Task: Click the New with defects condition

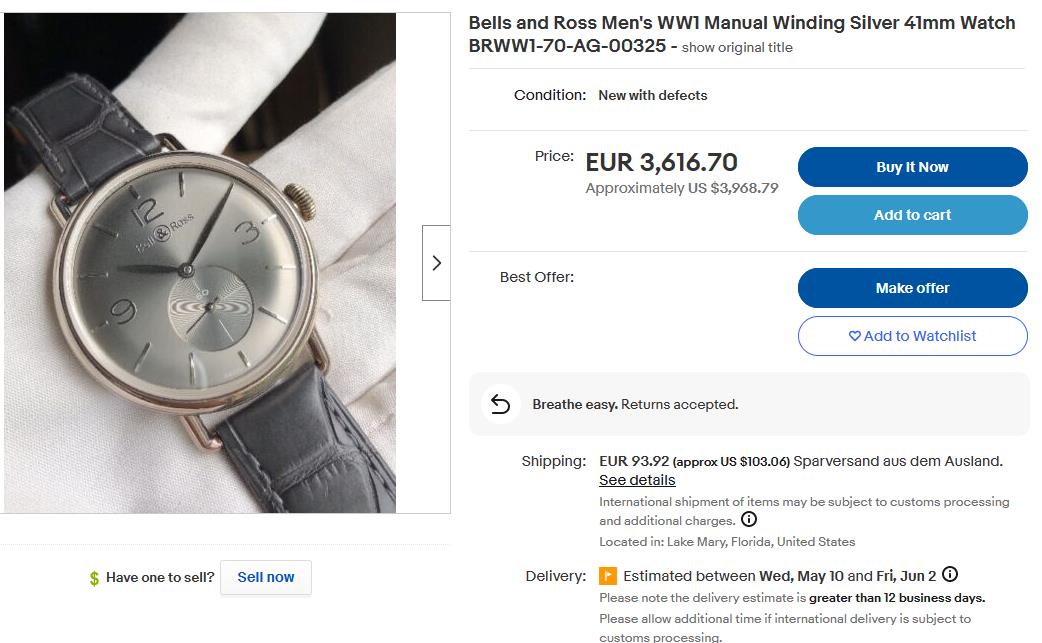Action: (x=652, y=95)
